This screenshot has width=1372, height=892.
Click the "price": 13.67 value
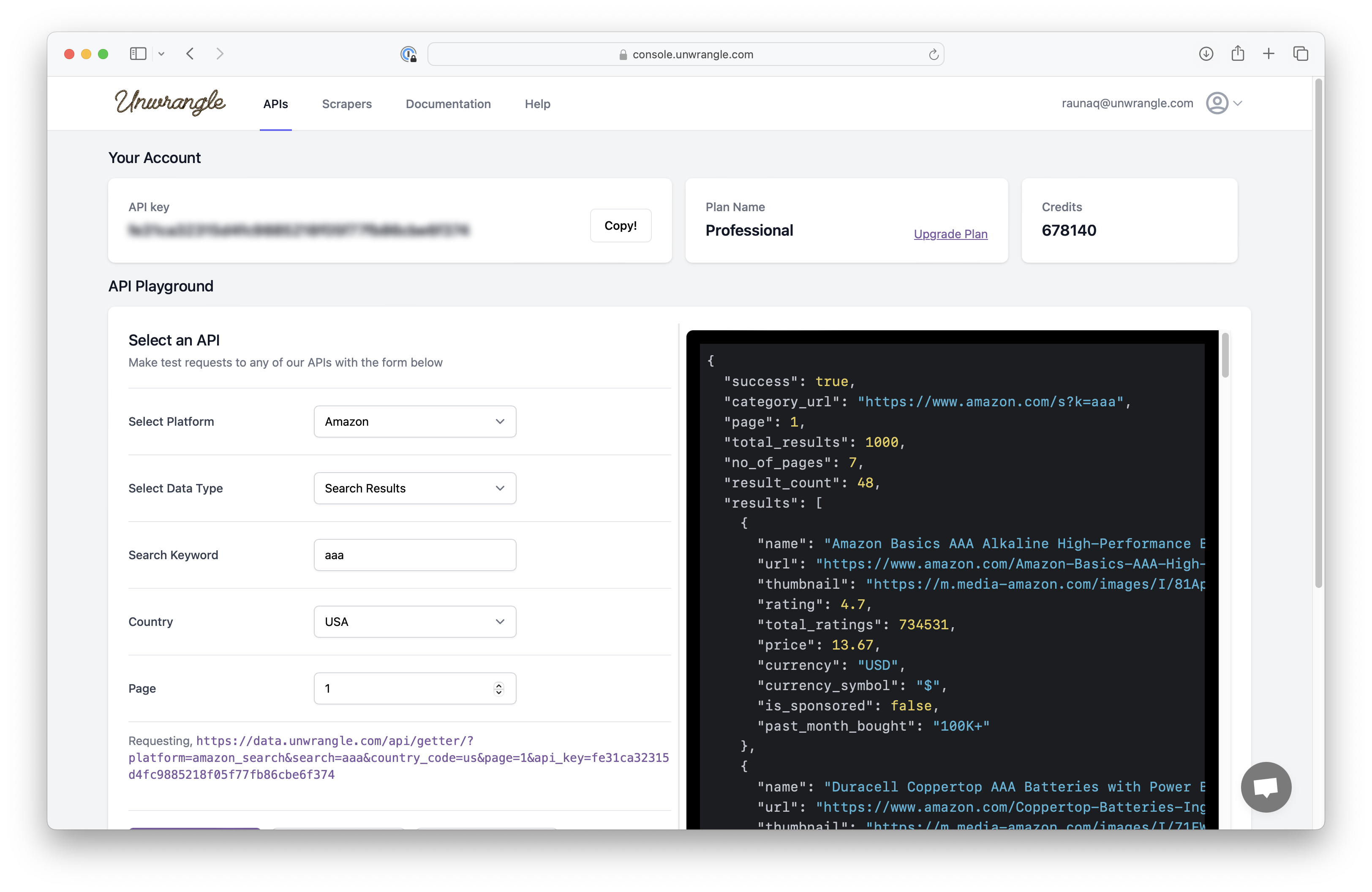(852, 645)
